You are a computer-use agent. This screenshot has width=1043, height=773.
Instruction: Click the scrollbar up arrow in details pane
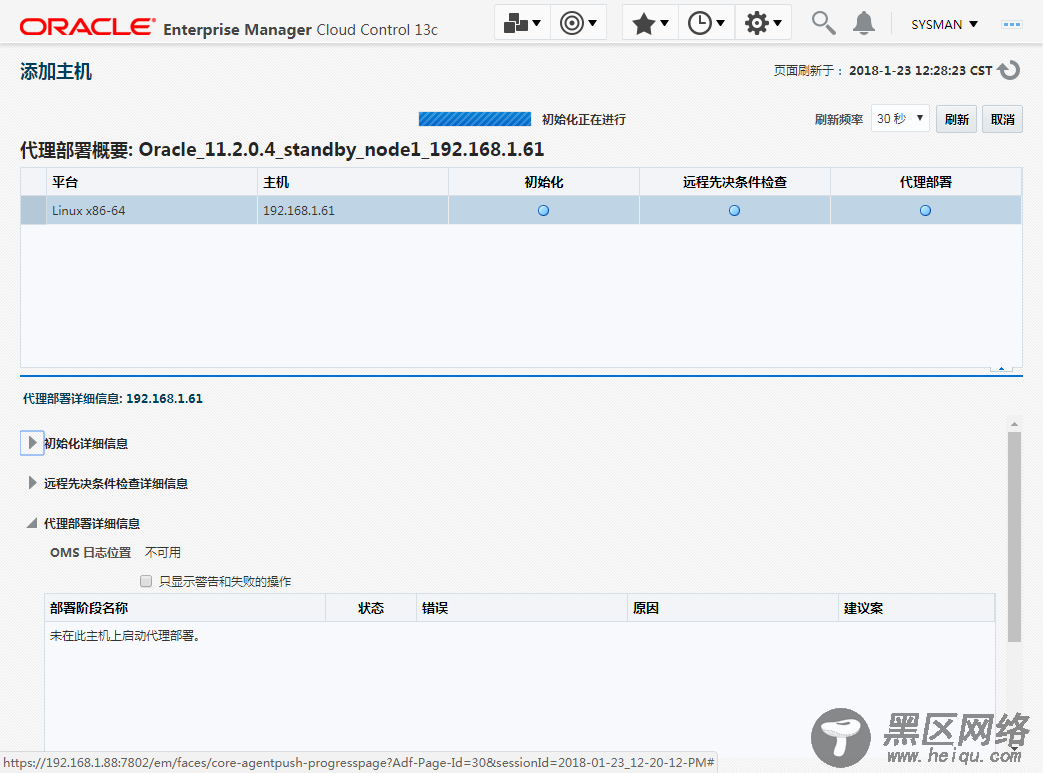click(x=1014, y=424)
